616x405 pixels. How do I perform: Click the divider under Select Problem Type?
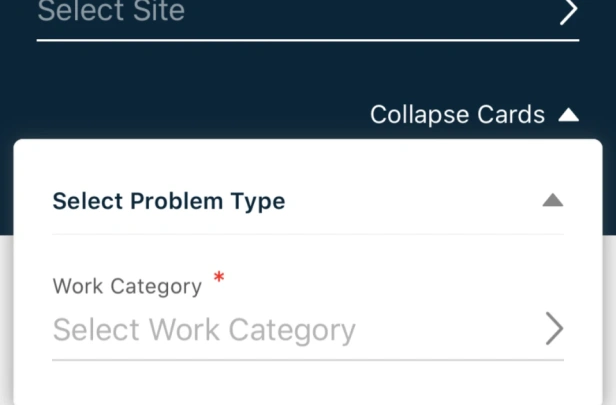point(308,234)
